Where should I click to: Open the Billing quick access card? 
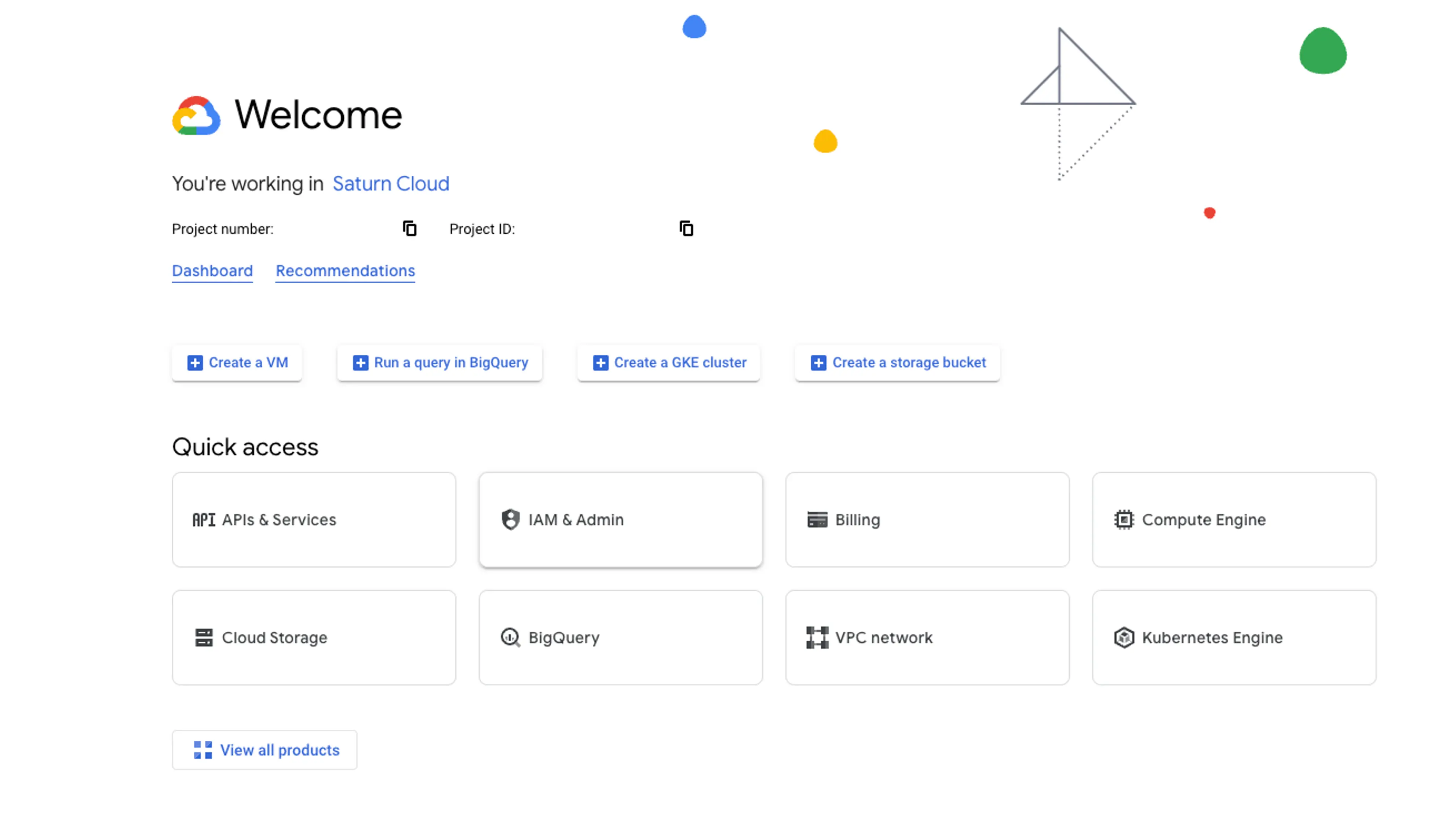tap(927, 519)
